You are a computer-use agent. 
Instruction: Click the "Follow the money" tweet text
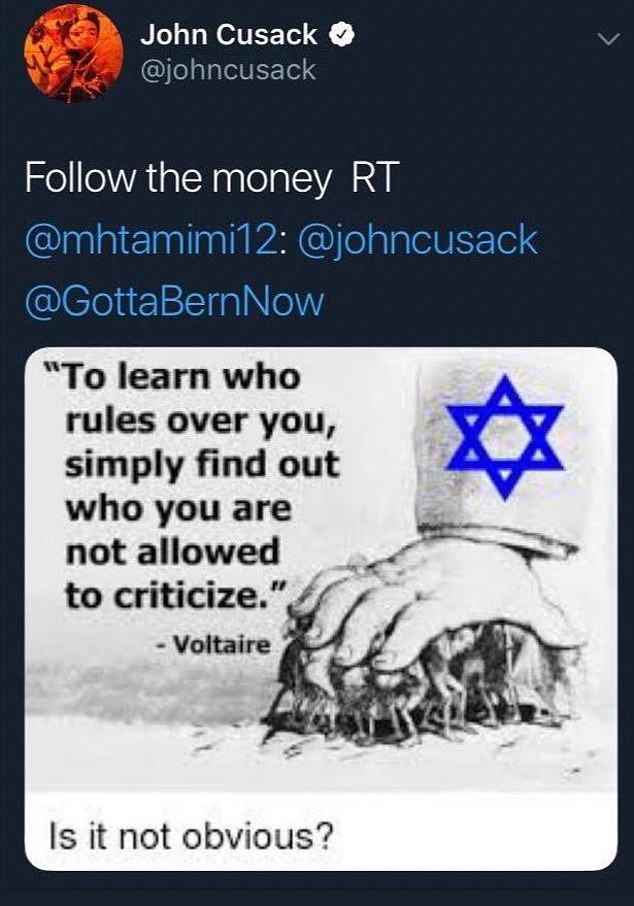click(x=177, y=180)
